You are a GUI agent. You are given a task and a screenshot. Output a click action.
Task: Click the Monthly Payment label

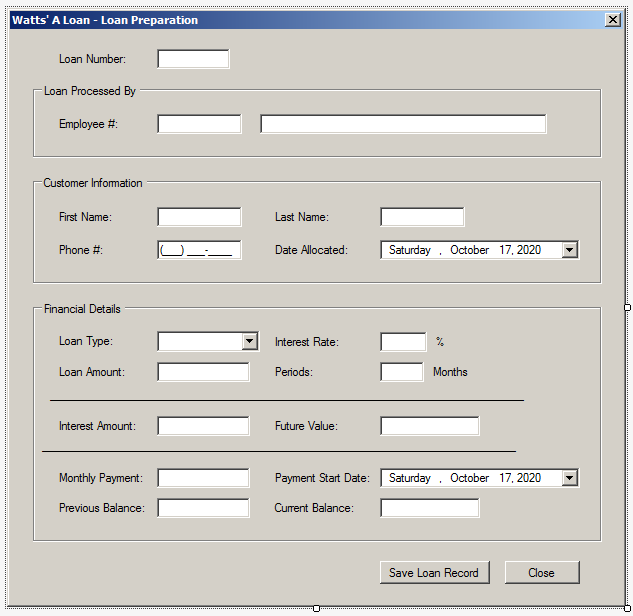(101, 478)
